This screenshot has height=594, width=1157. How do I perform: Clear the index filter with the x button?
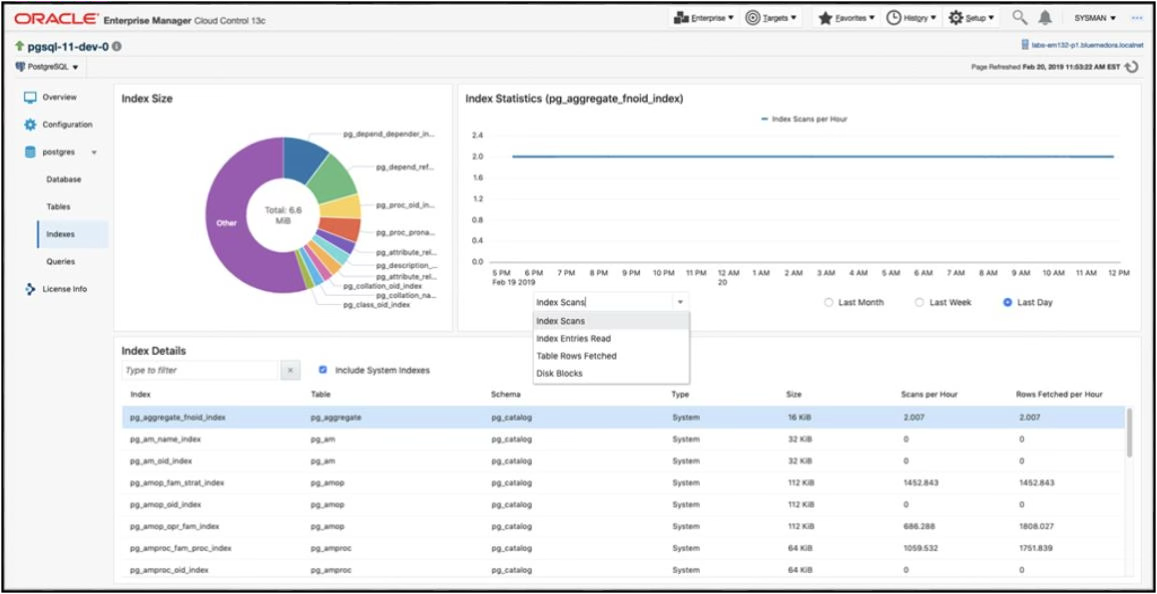pos(289,369)
